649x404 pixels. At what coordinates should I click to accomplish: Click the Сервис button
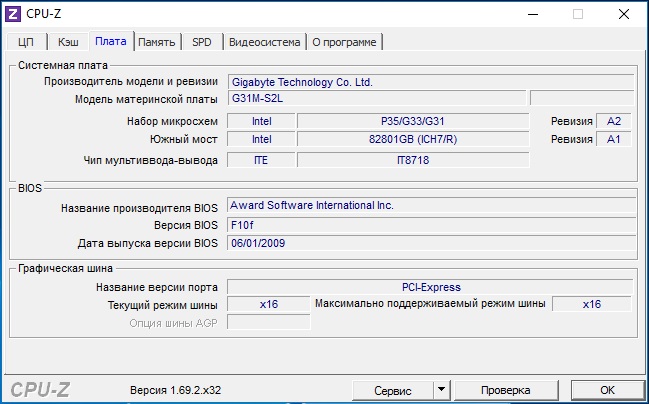tap(392, 389)
